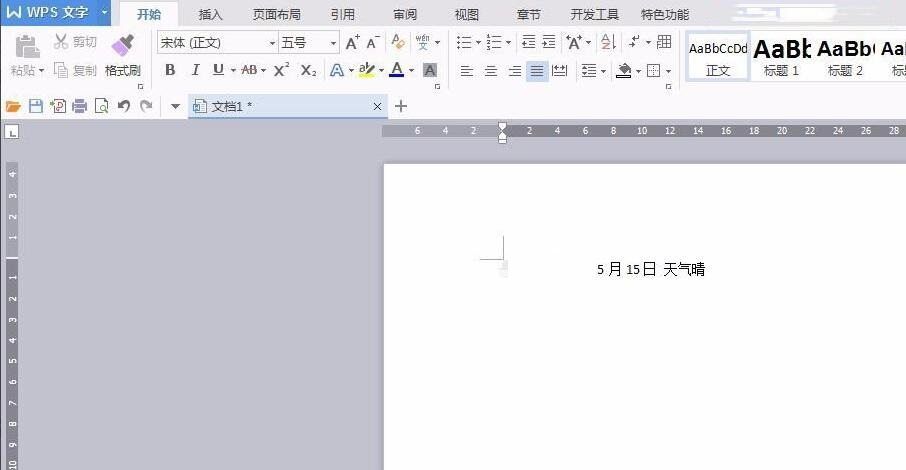Apply the 标题 1 heading style
Viewport: 906px width, 470px height.
tap(781, 56)
